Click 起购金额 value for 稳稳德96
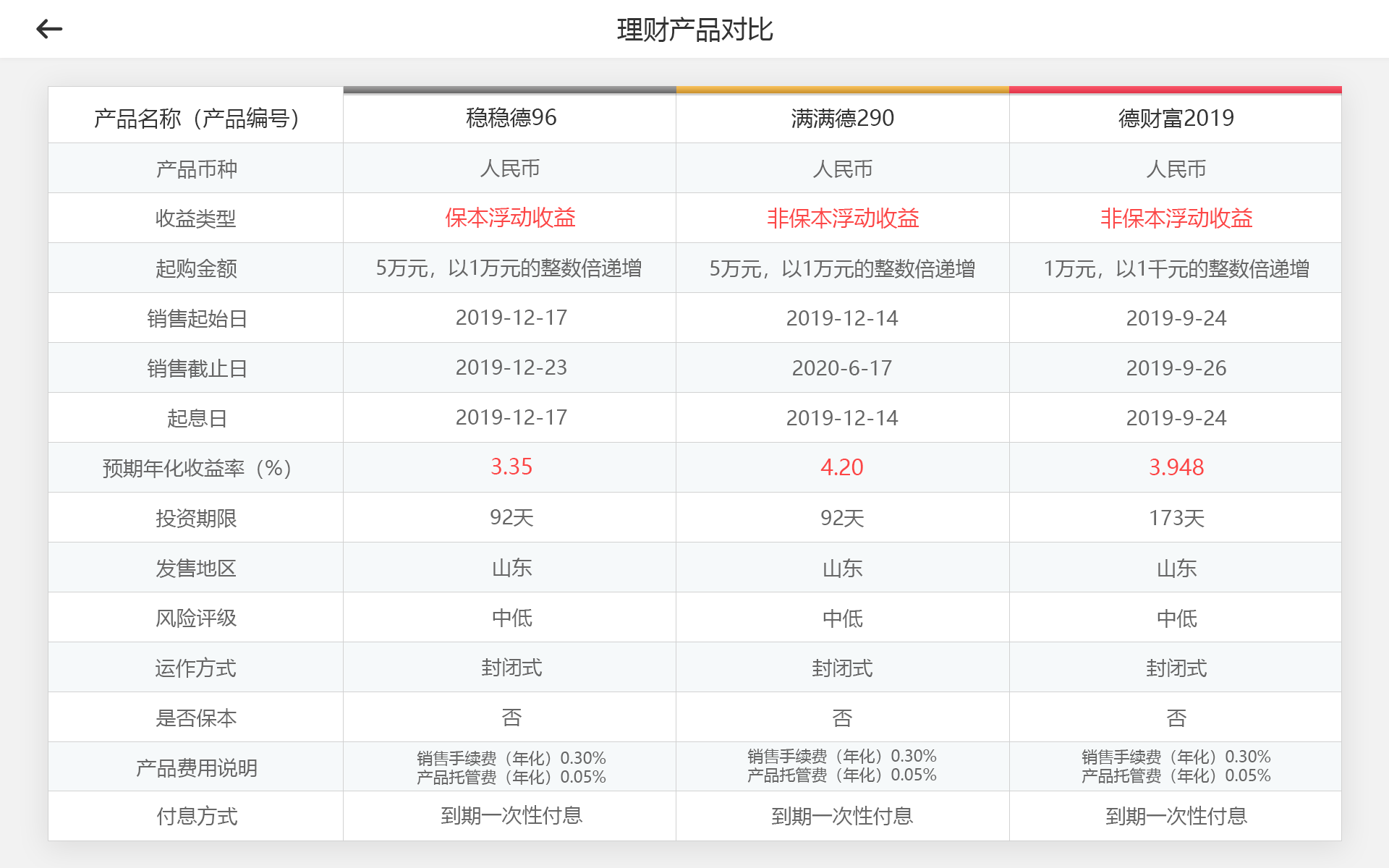Image resolution: width=1389 pixels, height=868 pixels. 509,268
